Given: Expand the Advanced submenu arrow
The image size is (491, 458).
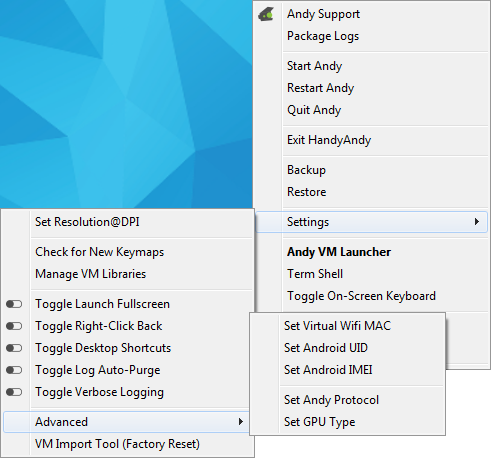Looking at the screenshot, I should (240, 422).
